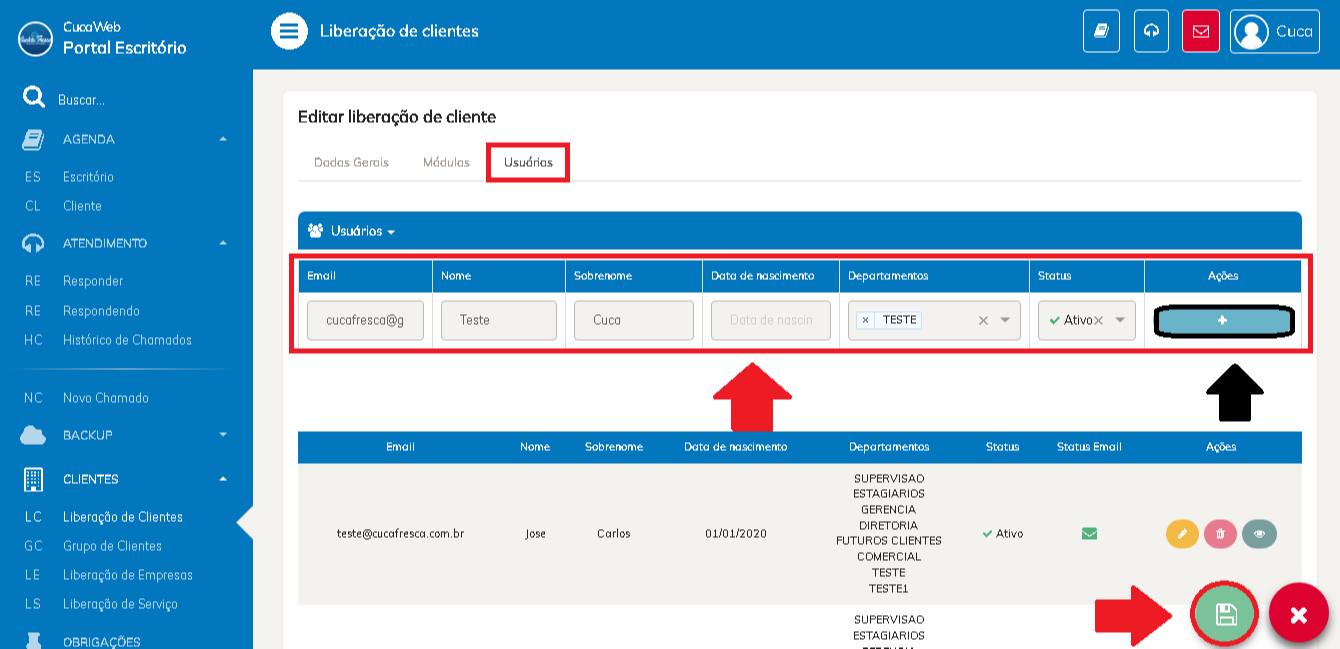Open Novo Chamado
This screenshot has height=649, width=1340.
105,398
